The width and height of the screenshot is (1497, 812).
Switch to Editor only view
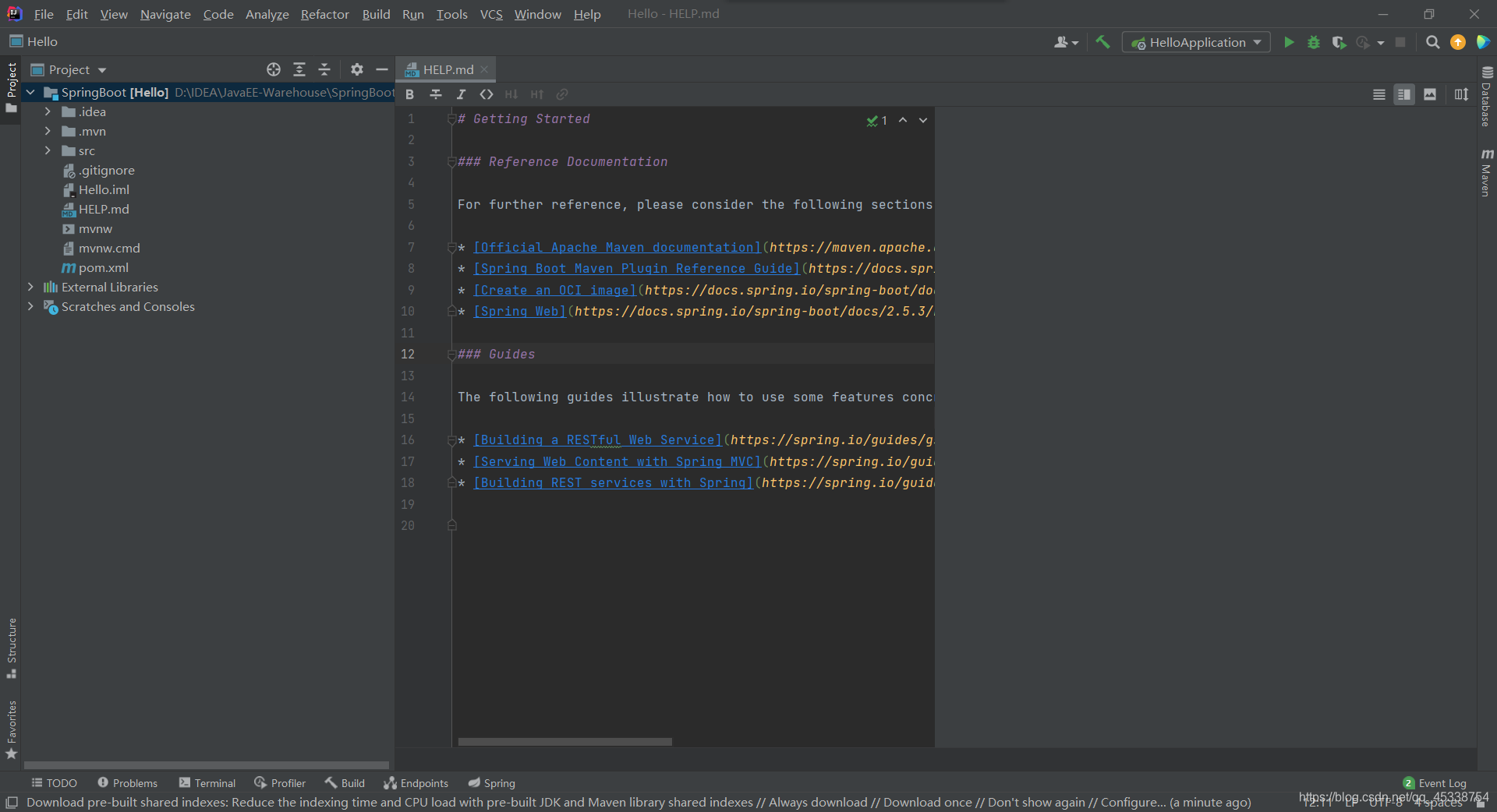1379,94
